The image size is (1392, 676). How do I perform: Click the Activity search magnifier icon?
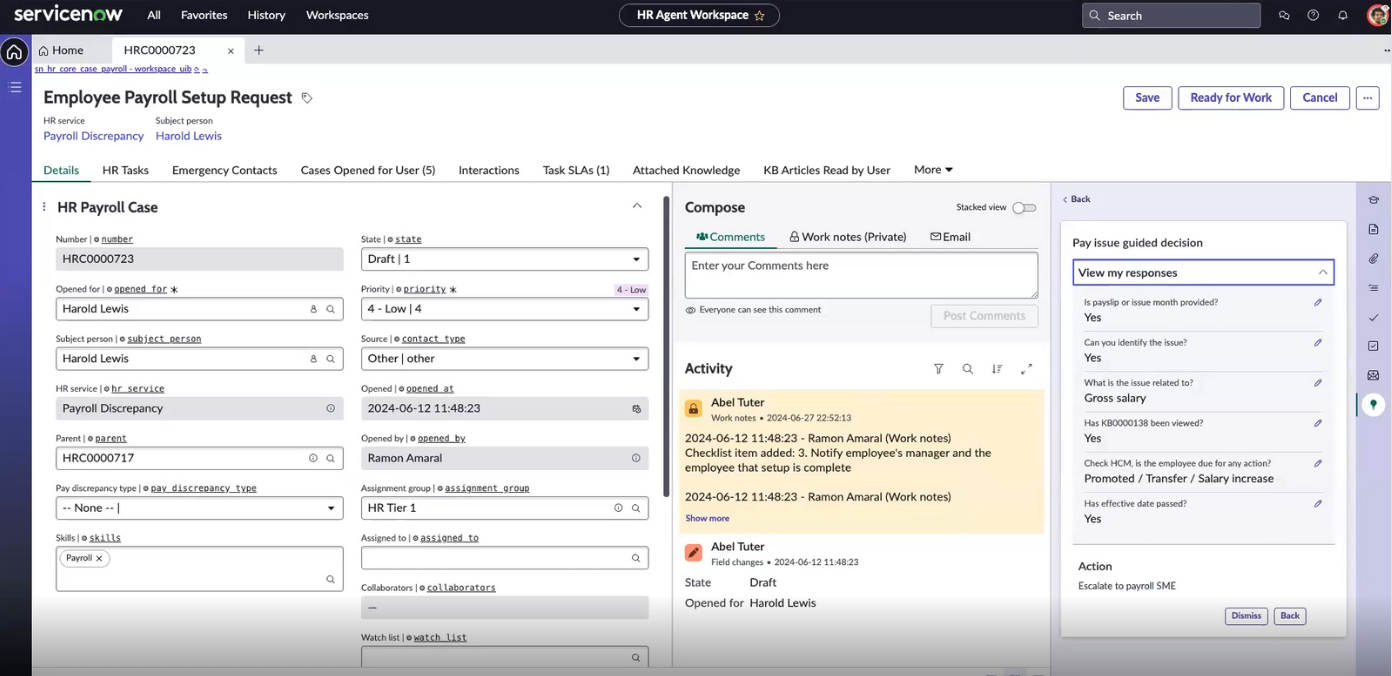(967, 369)
